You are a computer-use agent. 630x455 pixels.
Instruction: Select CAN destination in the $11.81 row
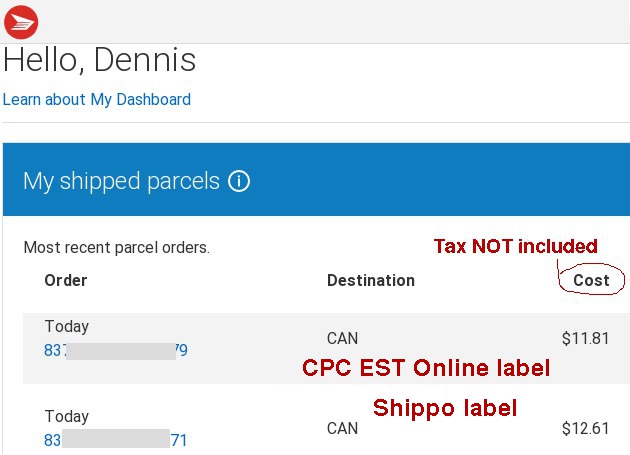click(x=342, y=338)
